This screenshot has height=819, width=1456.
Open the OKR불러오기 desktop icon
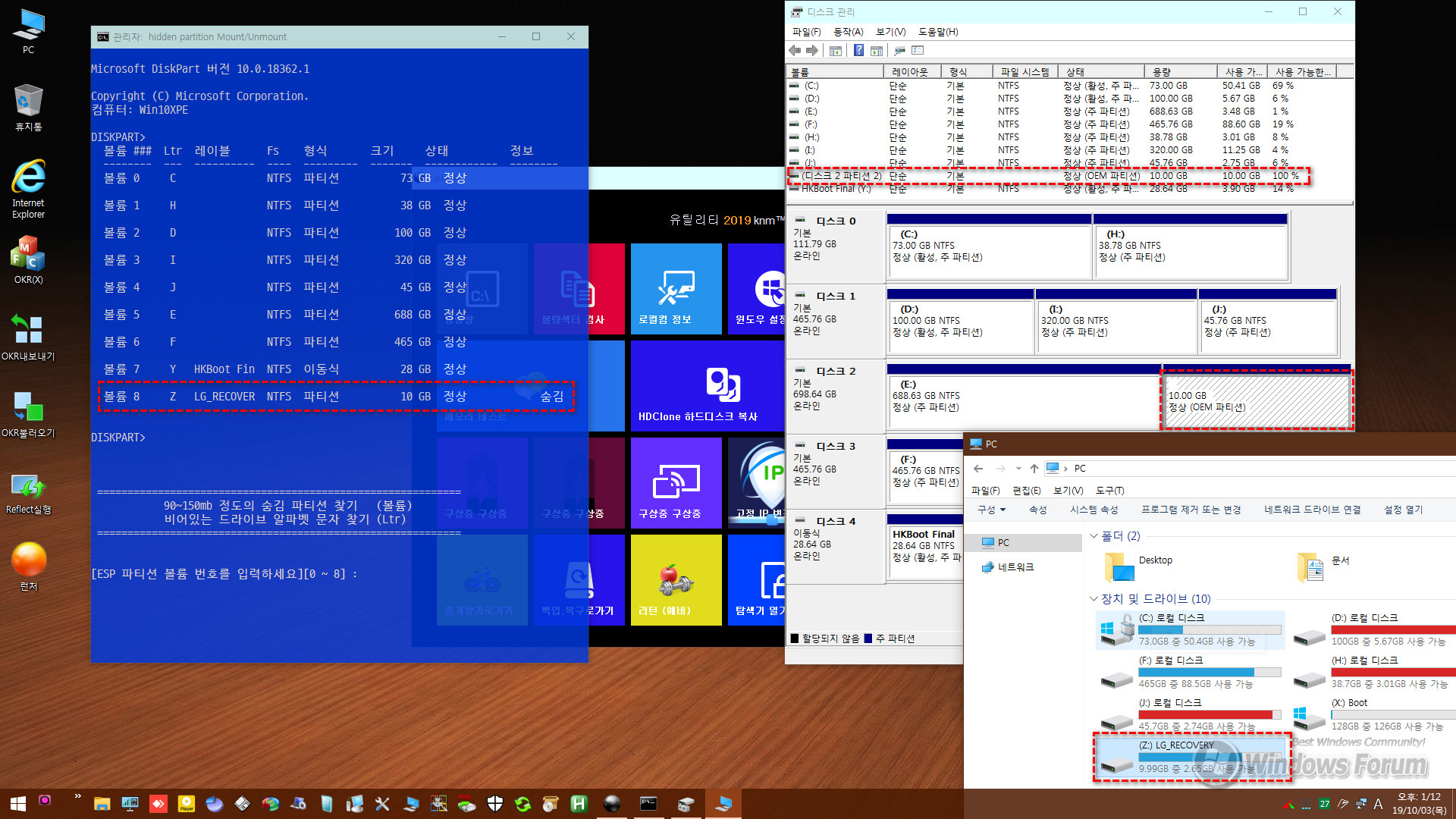[28, 414]
